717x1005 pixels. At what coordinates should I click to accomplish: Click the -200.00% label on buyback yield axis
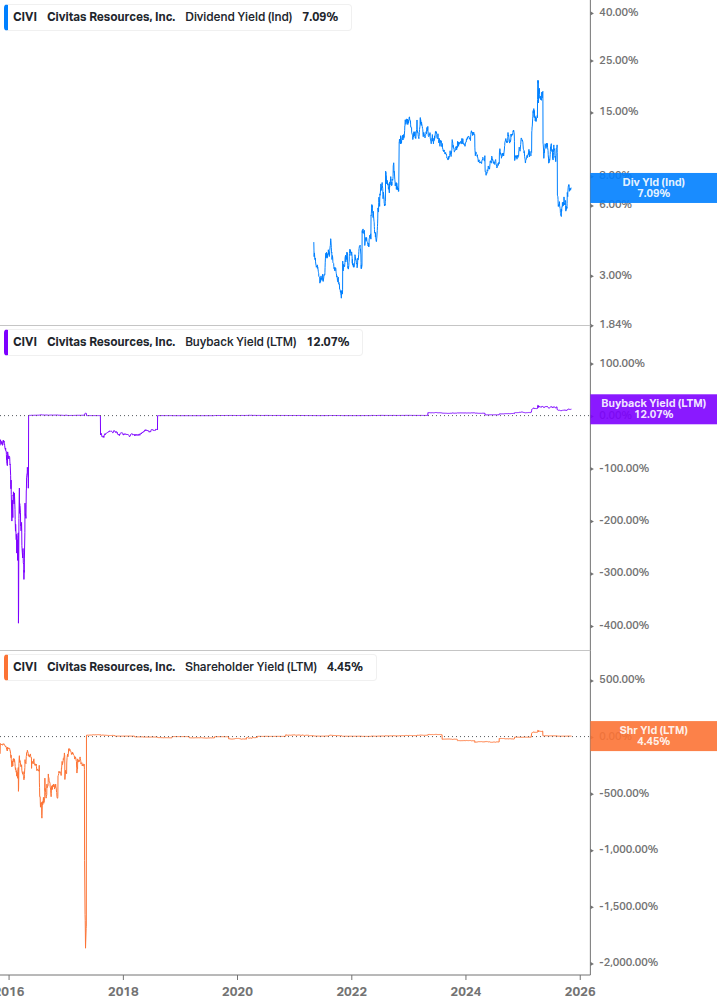point(623,520)
